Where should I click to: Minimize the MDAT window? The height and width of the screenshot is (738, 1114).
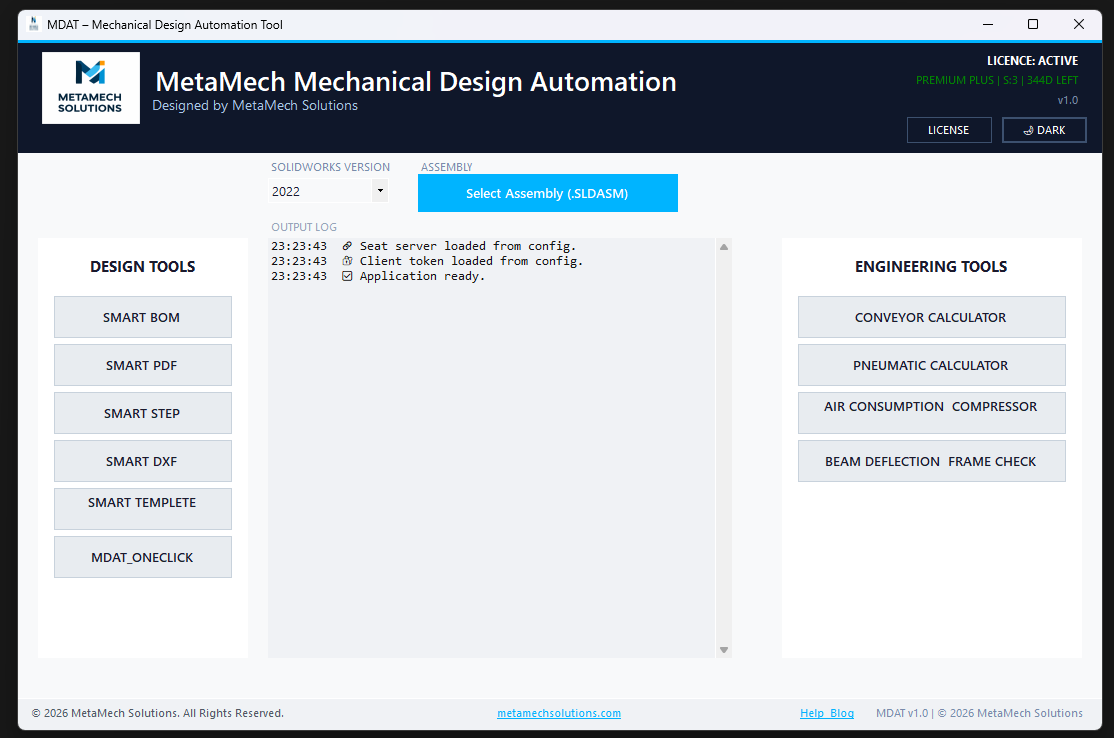tap(988, 24)
